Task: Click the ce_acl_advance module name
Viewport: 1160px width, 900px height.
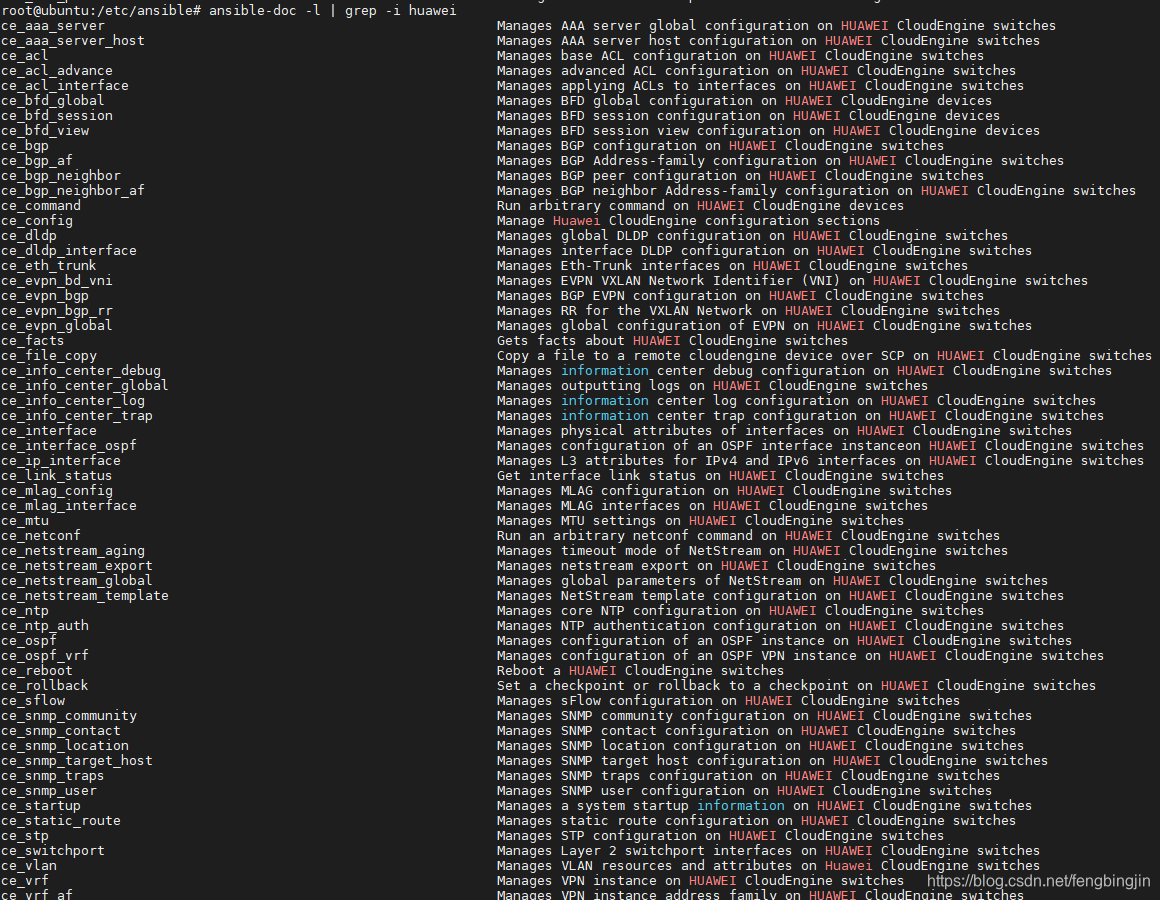Action: [57, 71]
